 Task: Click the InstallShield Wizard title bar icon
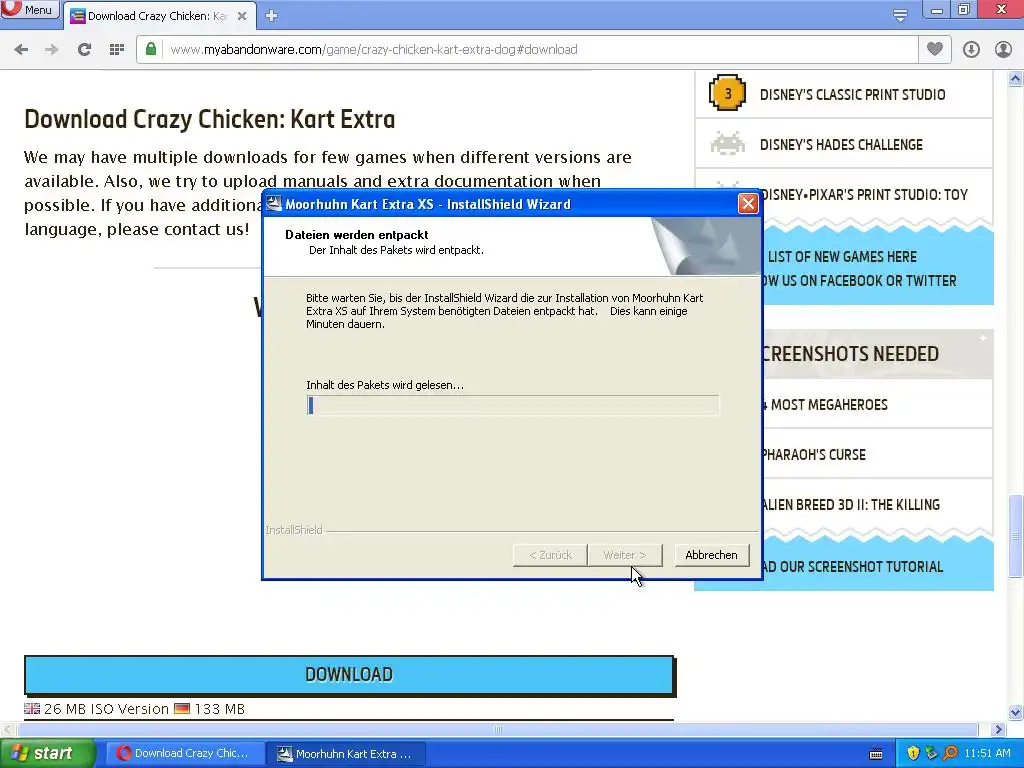pos(274,204)
